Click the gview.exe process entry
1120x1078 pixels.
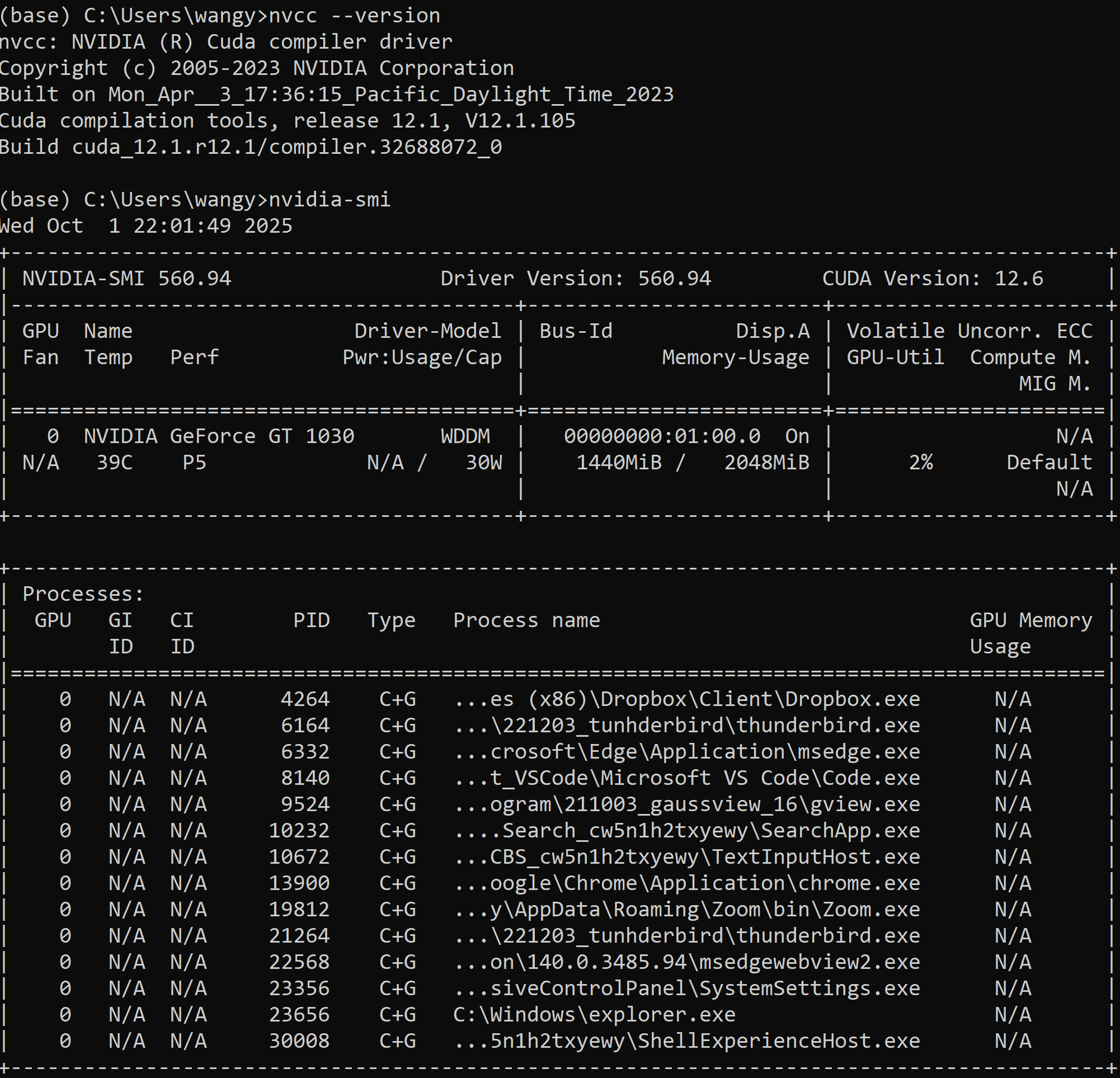click(687, 804)
